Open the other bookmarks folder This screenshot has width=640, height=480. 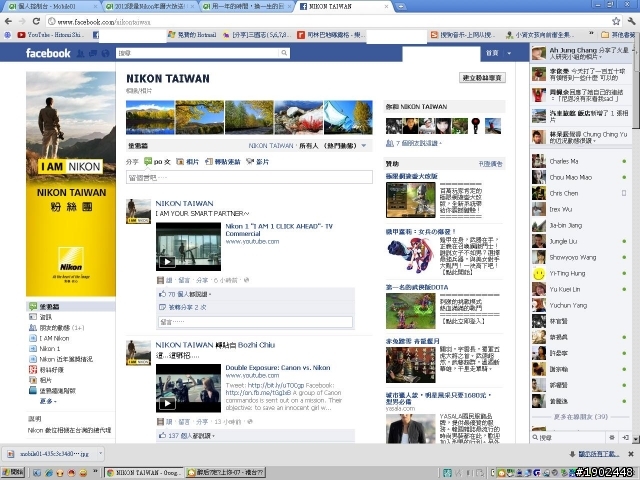tap(618, 35)
